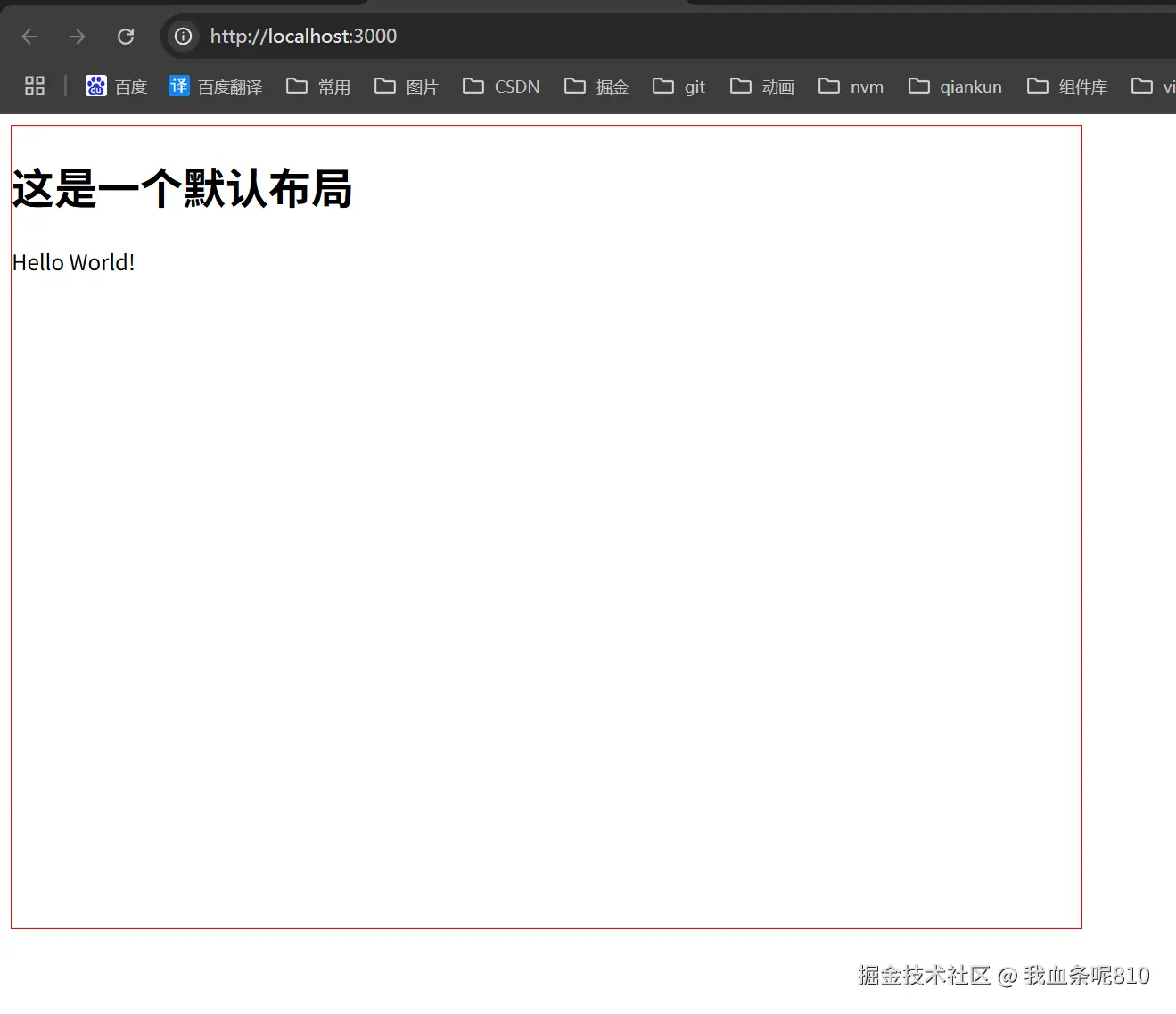Expand the 图片 bookmark folder

(x=407, y=87)
